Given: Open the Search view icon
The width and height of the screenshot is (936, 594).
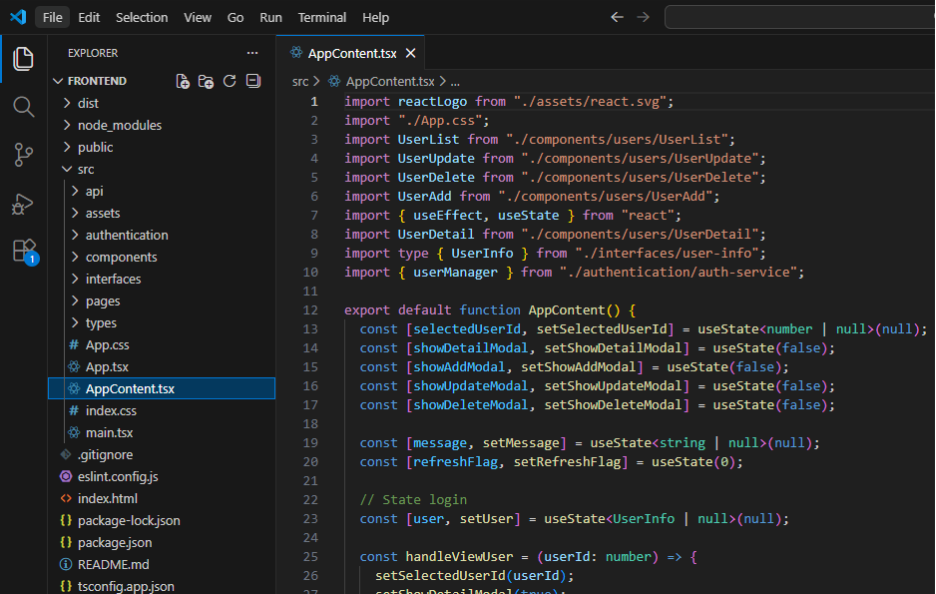Looking at the screenshot, I should coord(23,106).
